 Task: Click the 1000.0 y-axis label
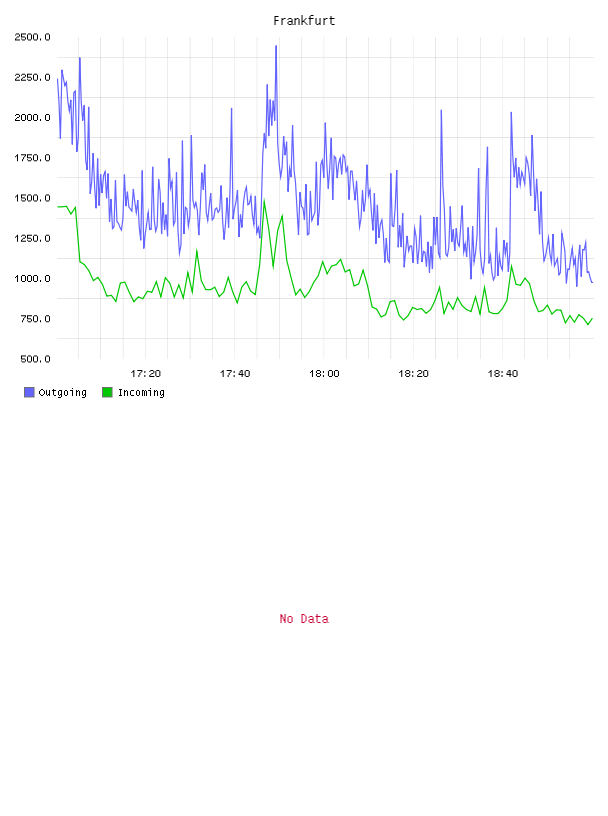point(32,278)
